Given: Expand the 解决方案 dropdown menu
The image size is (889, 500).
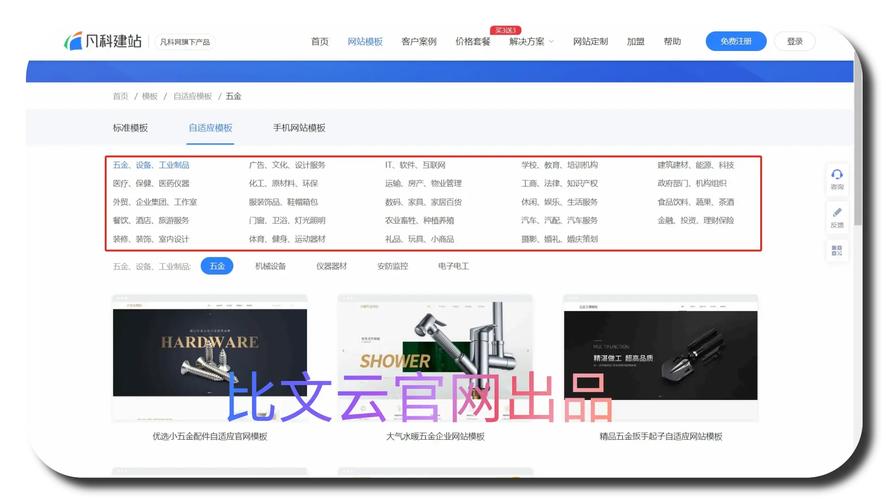Looking at the screenshot, I should [531, 41].
